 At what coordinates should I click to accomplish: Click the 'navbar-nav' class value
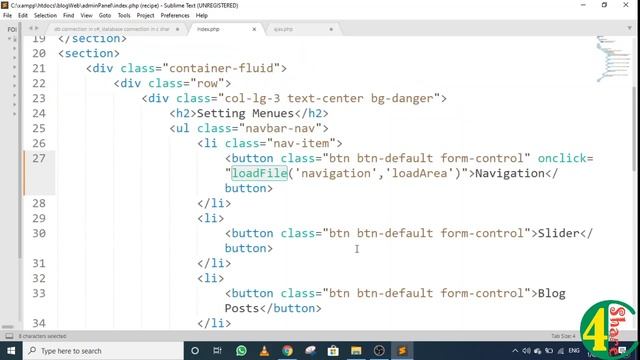point(280,129)
